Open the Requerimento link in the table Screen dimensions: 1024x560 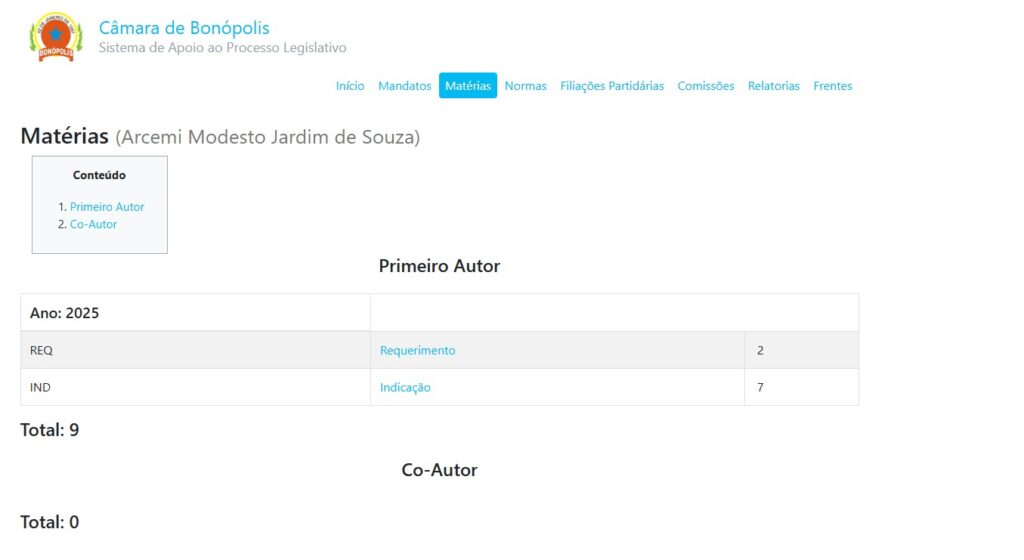tap(417, 351)
